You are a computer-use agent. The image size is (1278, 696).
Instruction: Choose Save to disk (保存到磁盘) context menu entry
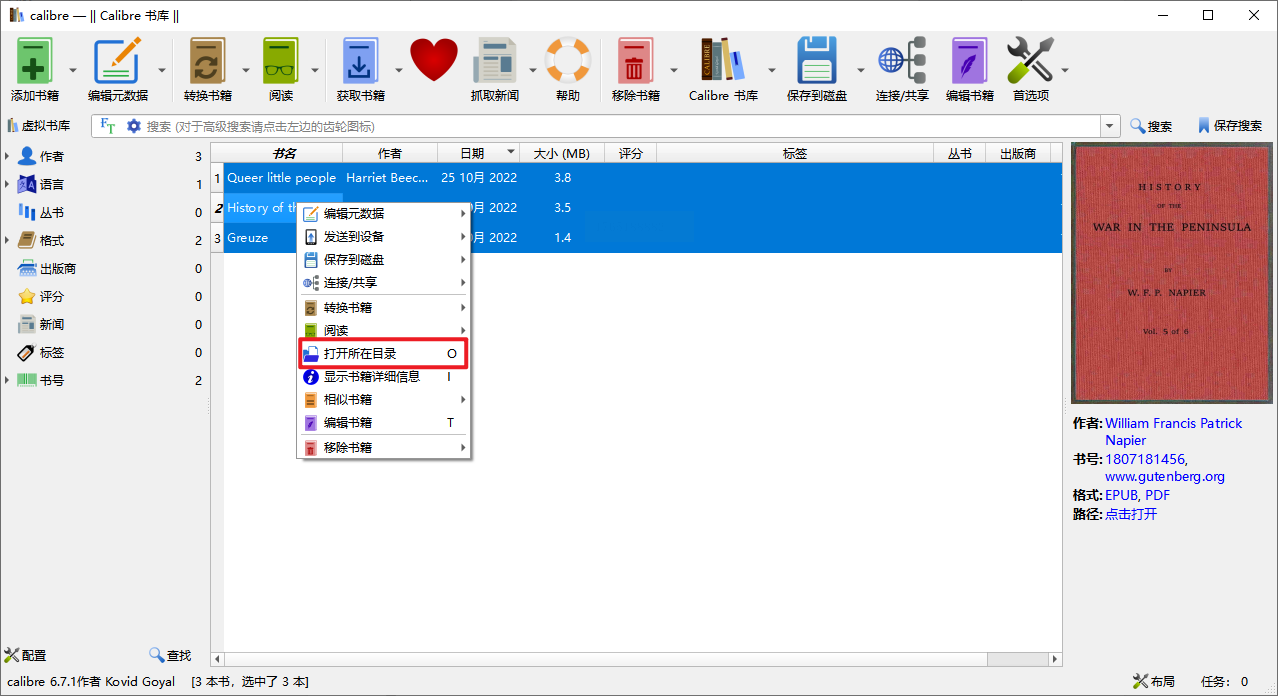tap(384, 259)
